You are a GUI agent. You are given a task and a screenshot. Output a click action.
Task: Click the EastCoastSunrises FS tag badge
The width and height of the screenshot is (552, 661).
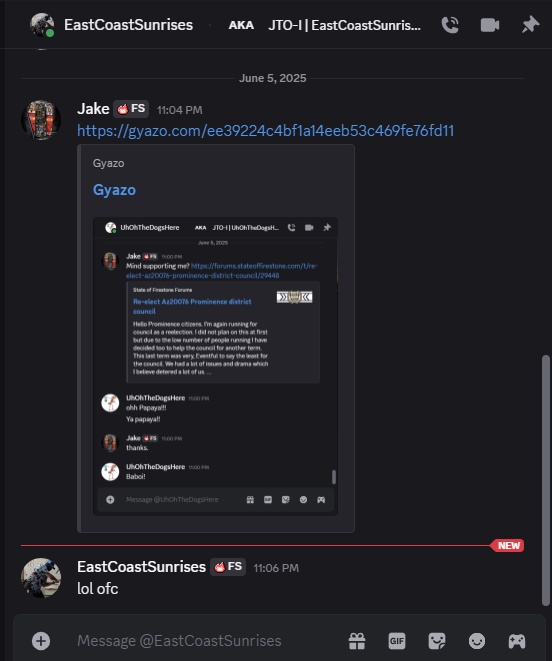click(x=228, y=567)
